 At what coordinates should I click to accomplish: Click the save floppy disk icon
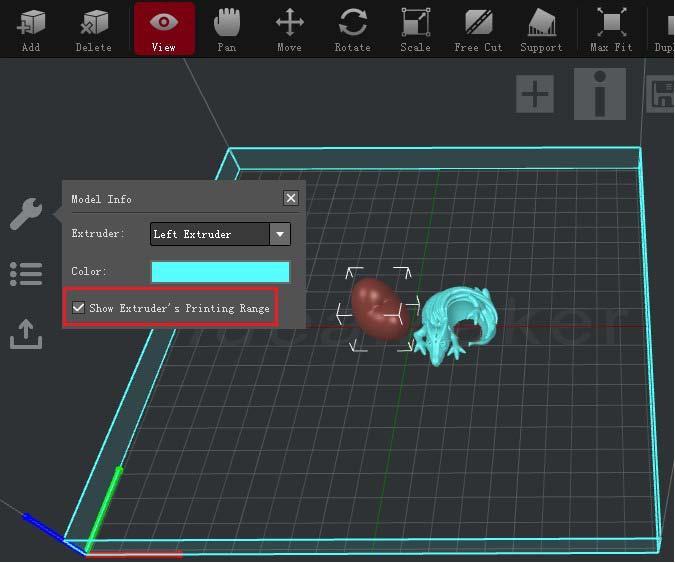point(660,94)
